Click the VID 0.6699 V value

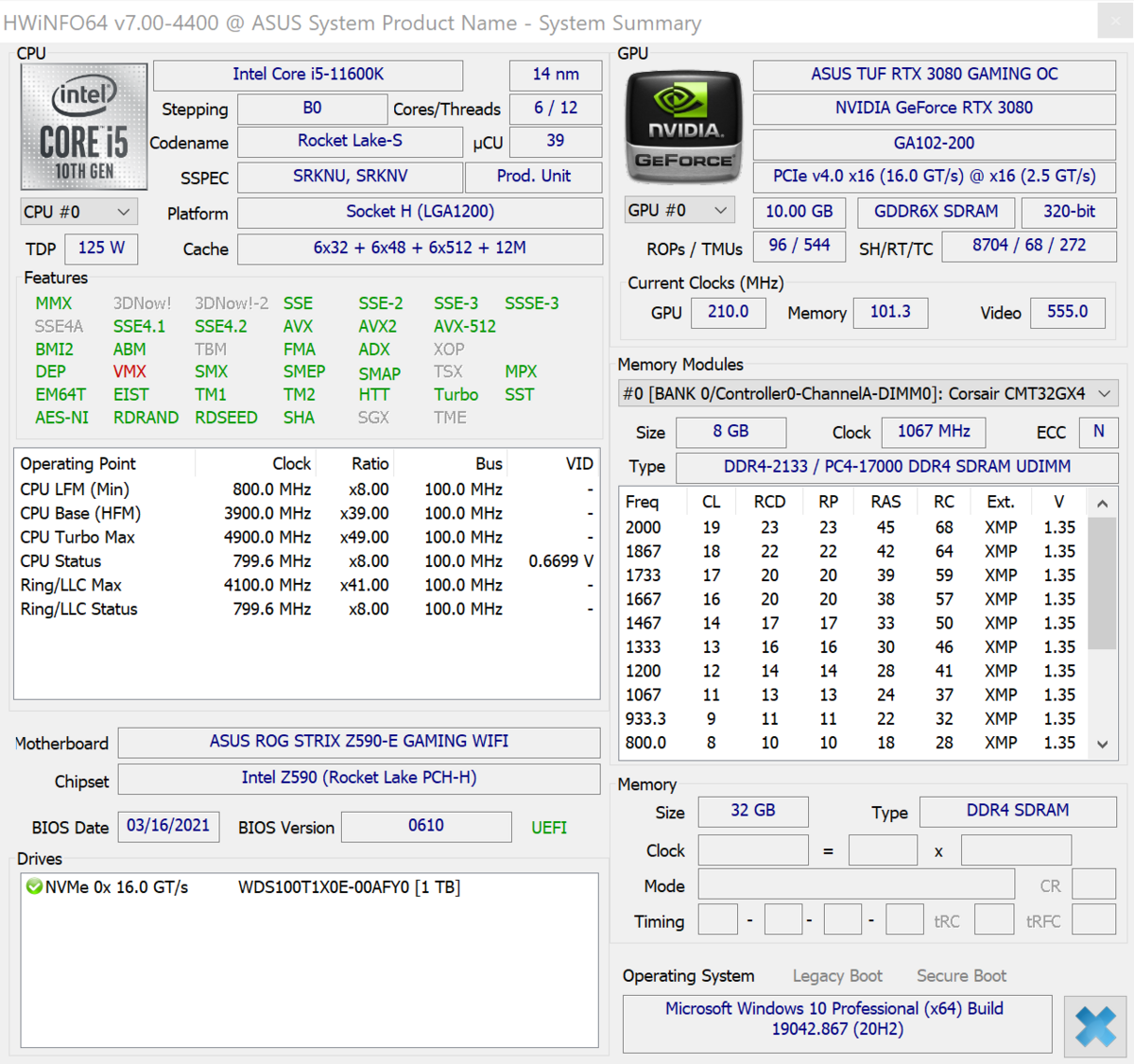pos(561,561)
